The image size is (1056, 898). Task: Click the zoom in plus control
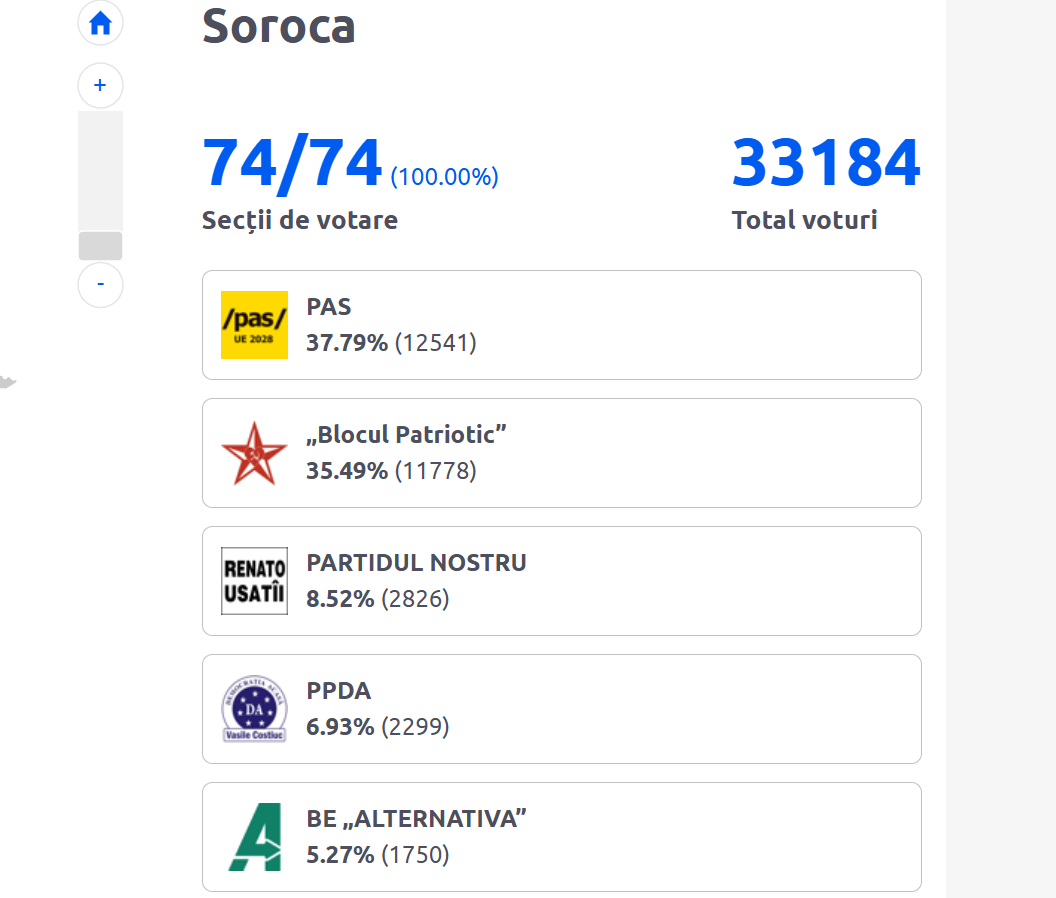100,85
